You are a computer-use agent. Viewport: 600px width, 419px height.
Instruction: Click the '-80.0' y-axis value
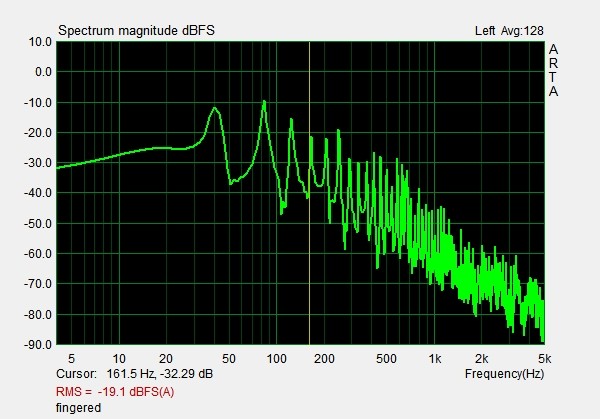pyautogui.click(x=38, y=315)
